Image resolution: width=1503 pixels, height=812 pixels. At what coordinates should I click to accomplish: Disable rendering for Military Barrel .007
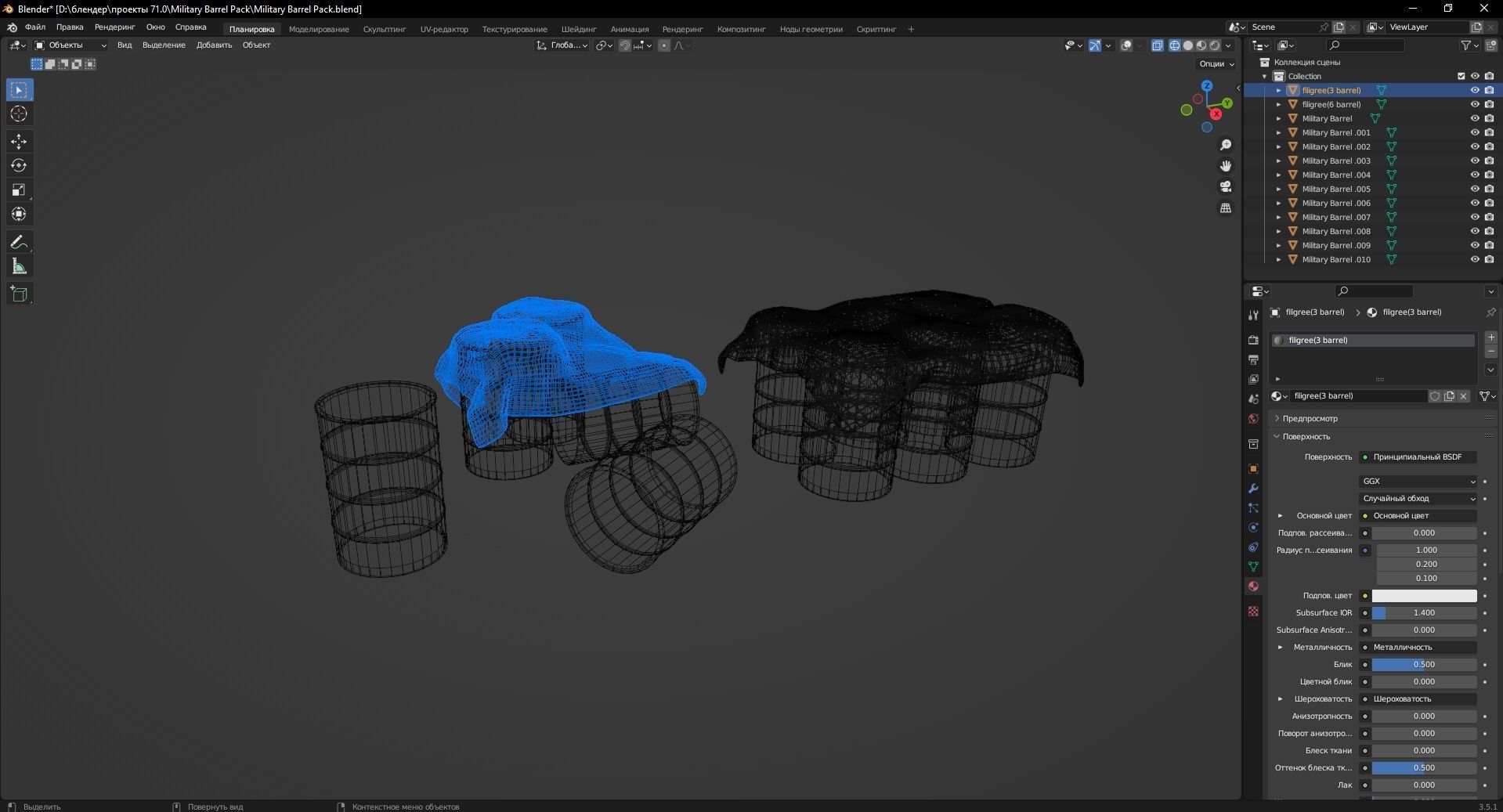click(x=1489, y=217)
